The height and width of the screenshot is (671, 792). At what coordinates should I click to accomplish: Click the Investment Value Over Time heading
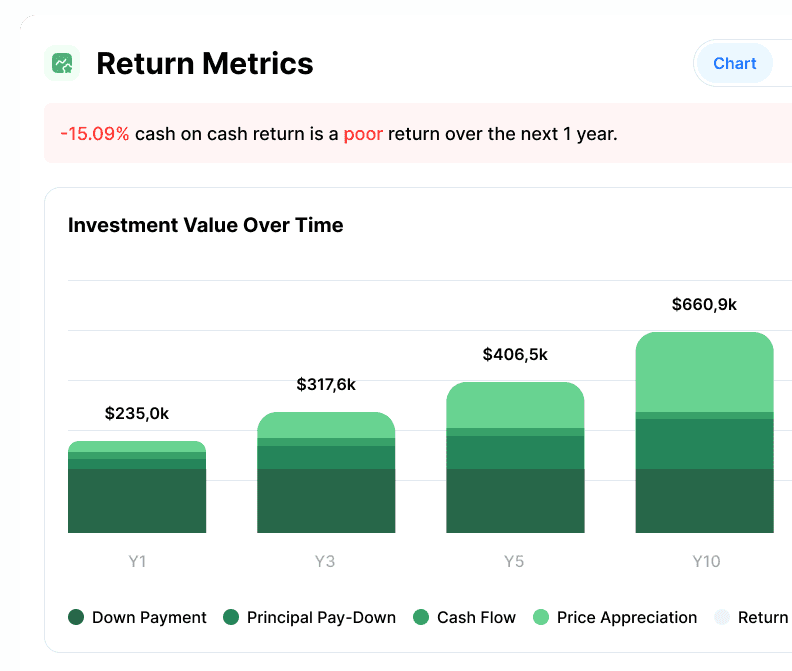[x=205, y=225]
